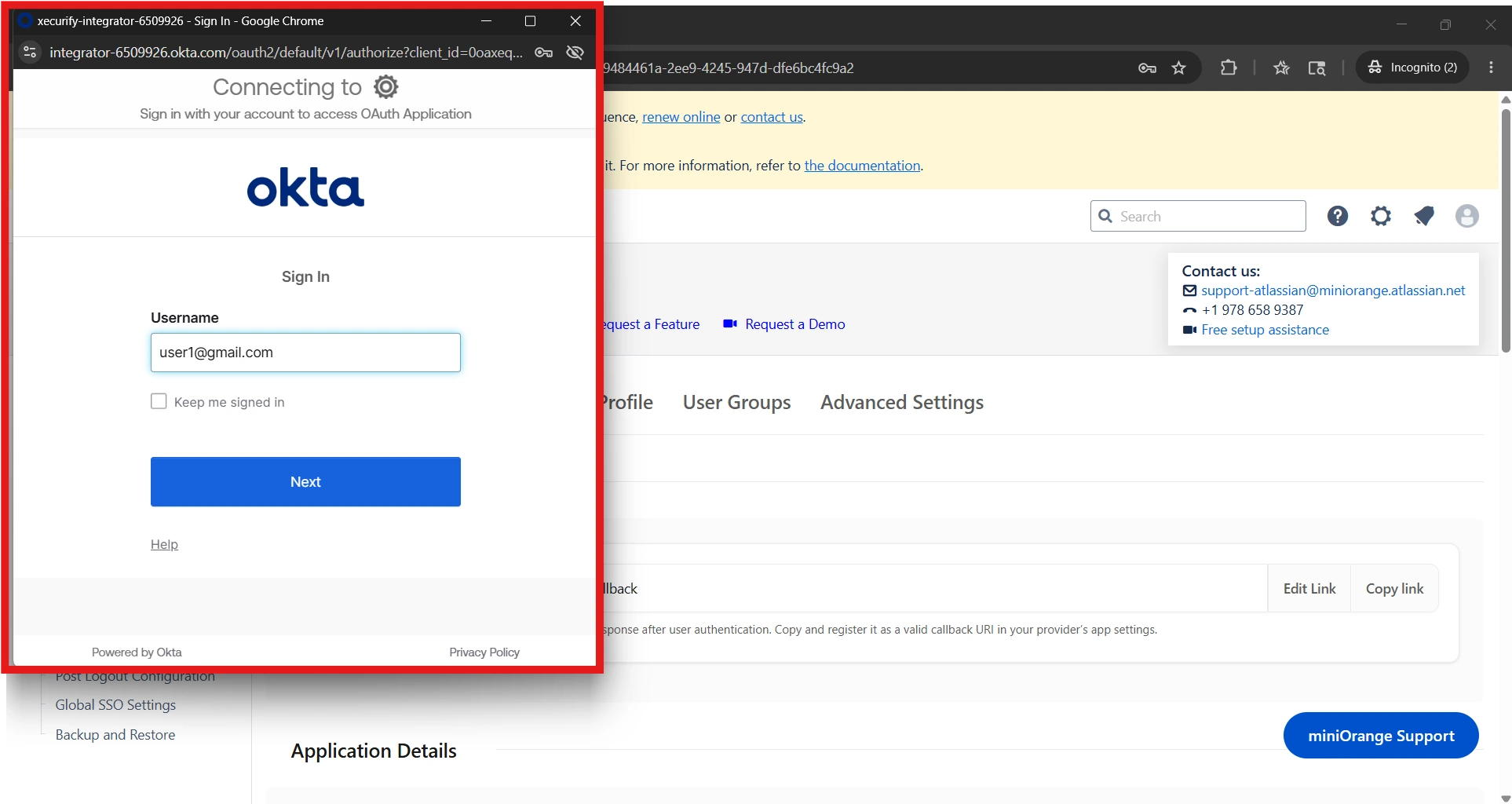
Task: Open the Jira administration gear icon
Action: coord(1381,216)
